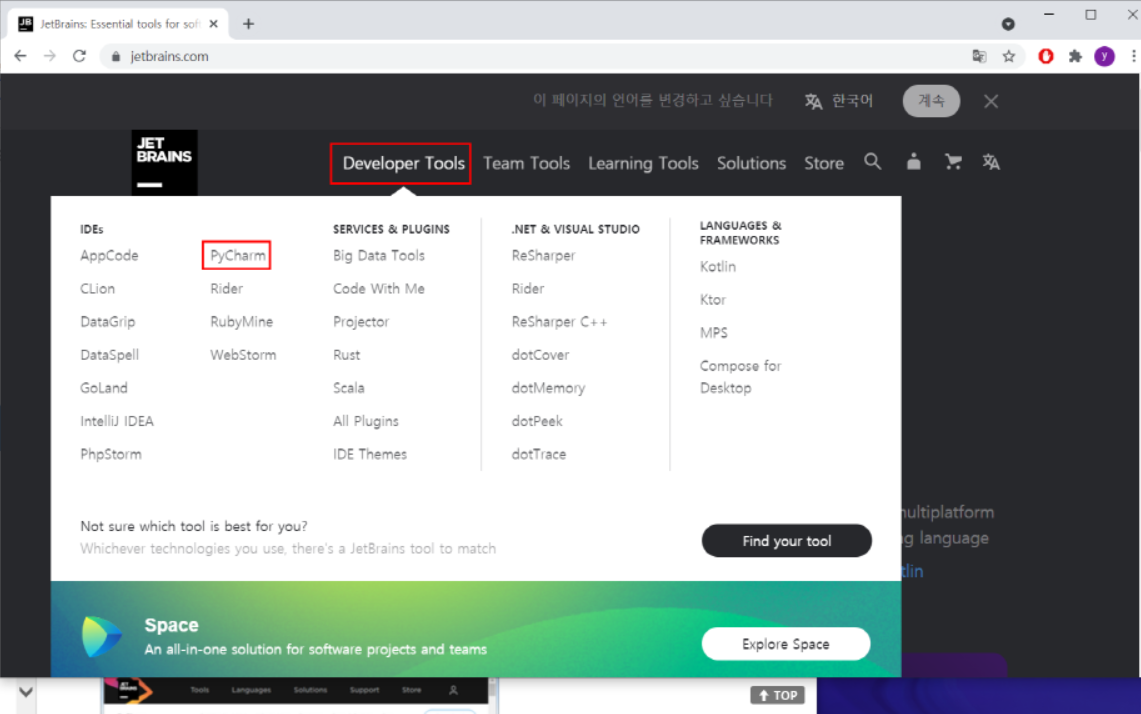Open the All Plugins link
Screen dimensions: 1141x714
365,421
